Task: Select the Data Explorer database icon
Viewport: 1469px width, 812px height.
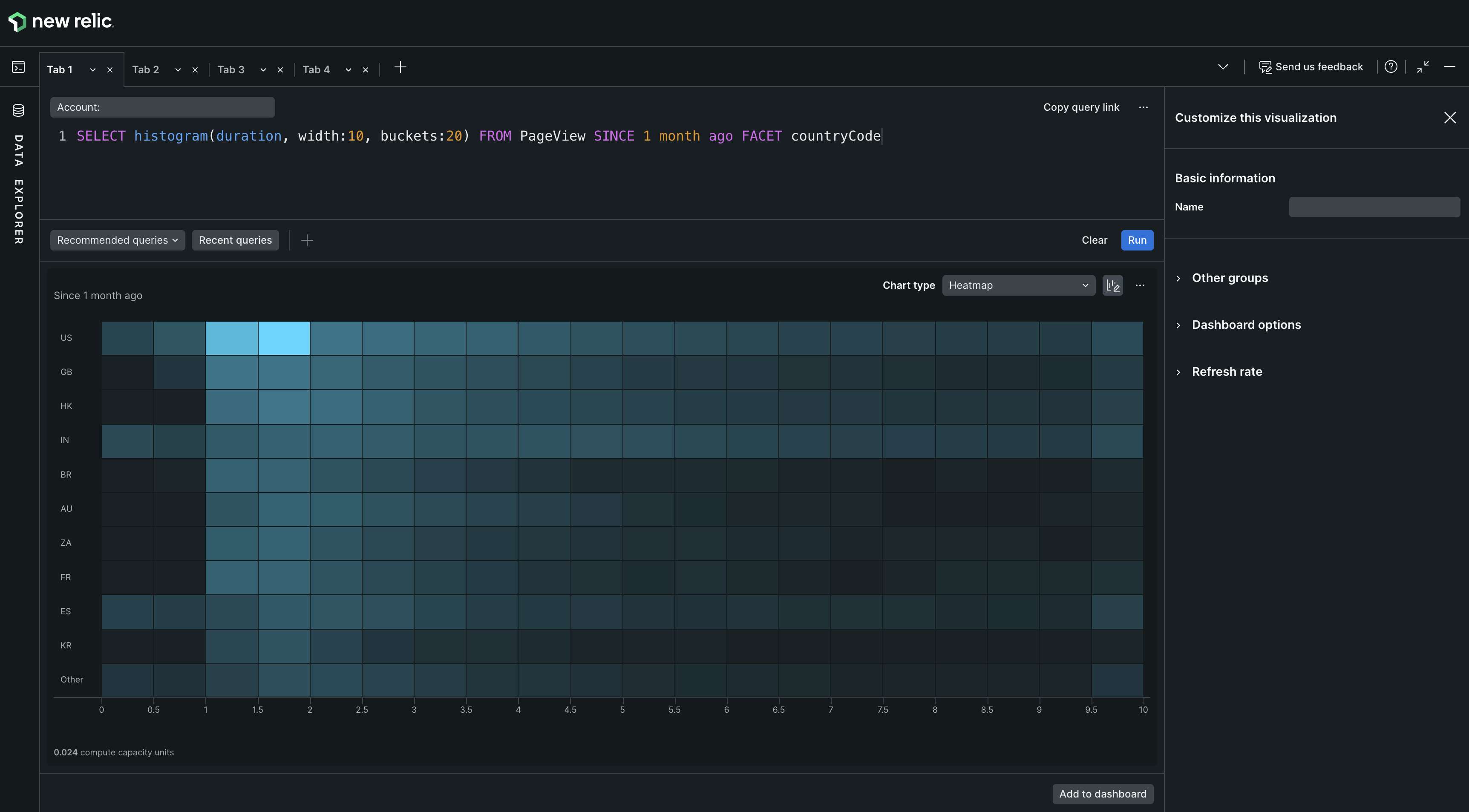Action: (x=17, y=110)
